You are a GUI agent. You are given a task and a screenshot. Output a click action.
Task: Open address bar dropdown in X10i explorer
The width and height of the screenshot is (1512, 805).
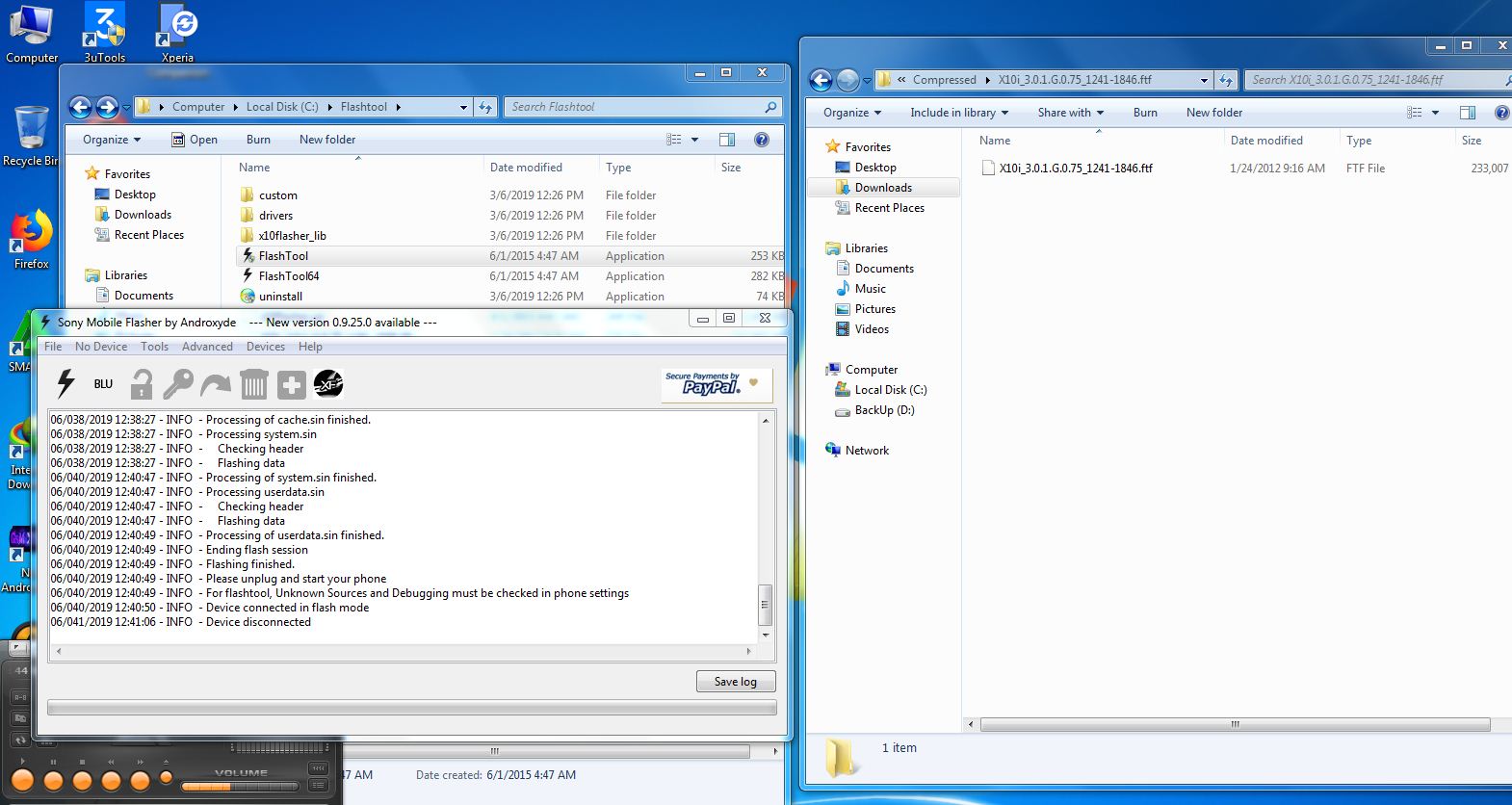(x=1204, y=80)
